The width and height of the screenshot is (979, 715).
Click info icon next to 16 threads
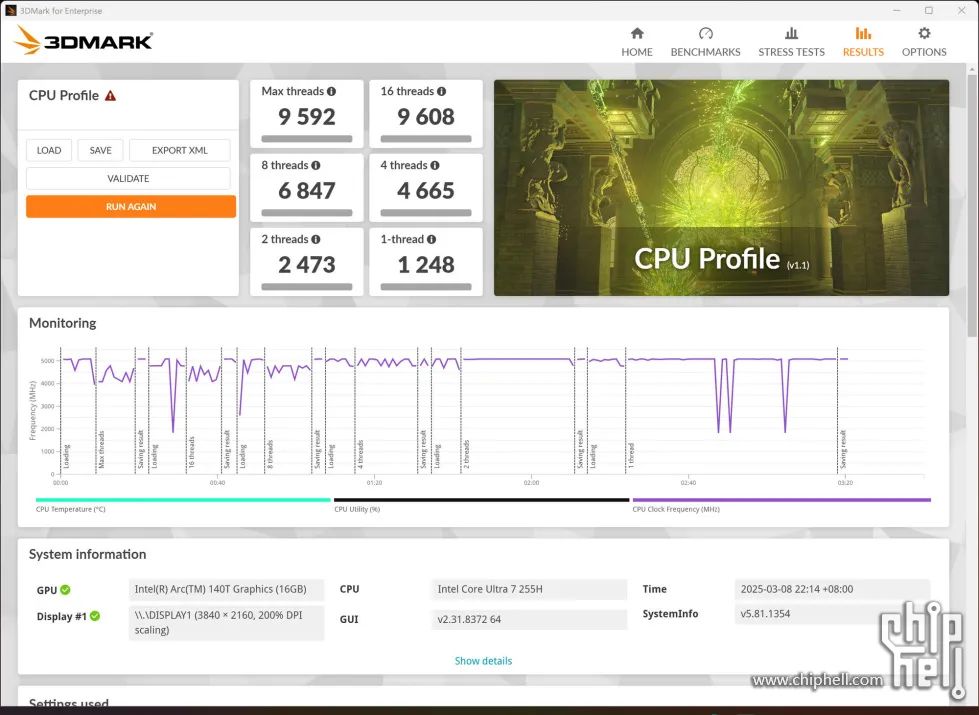[441, 91]
